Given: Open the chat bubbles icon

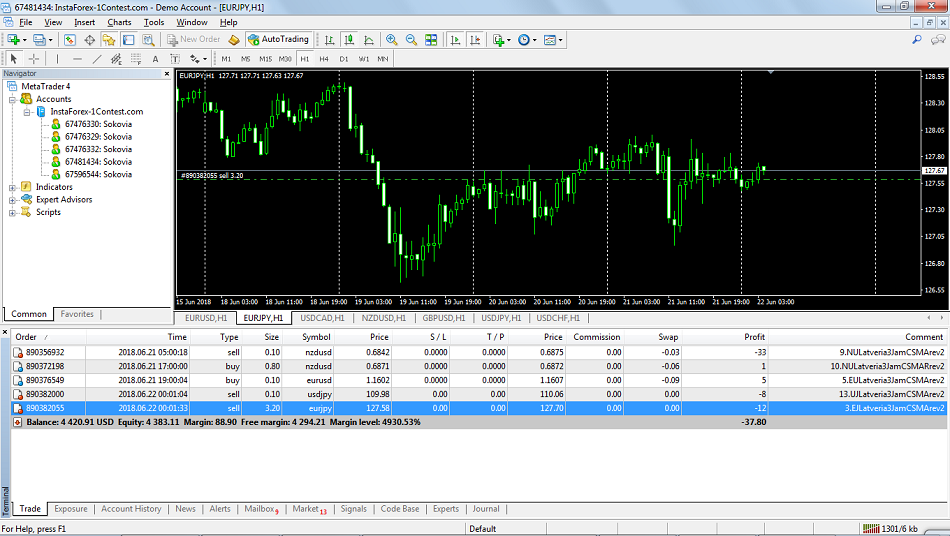Looking at the screenshot, I should [938, 39].
